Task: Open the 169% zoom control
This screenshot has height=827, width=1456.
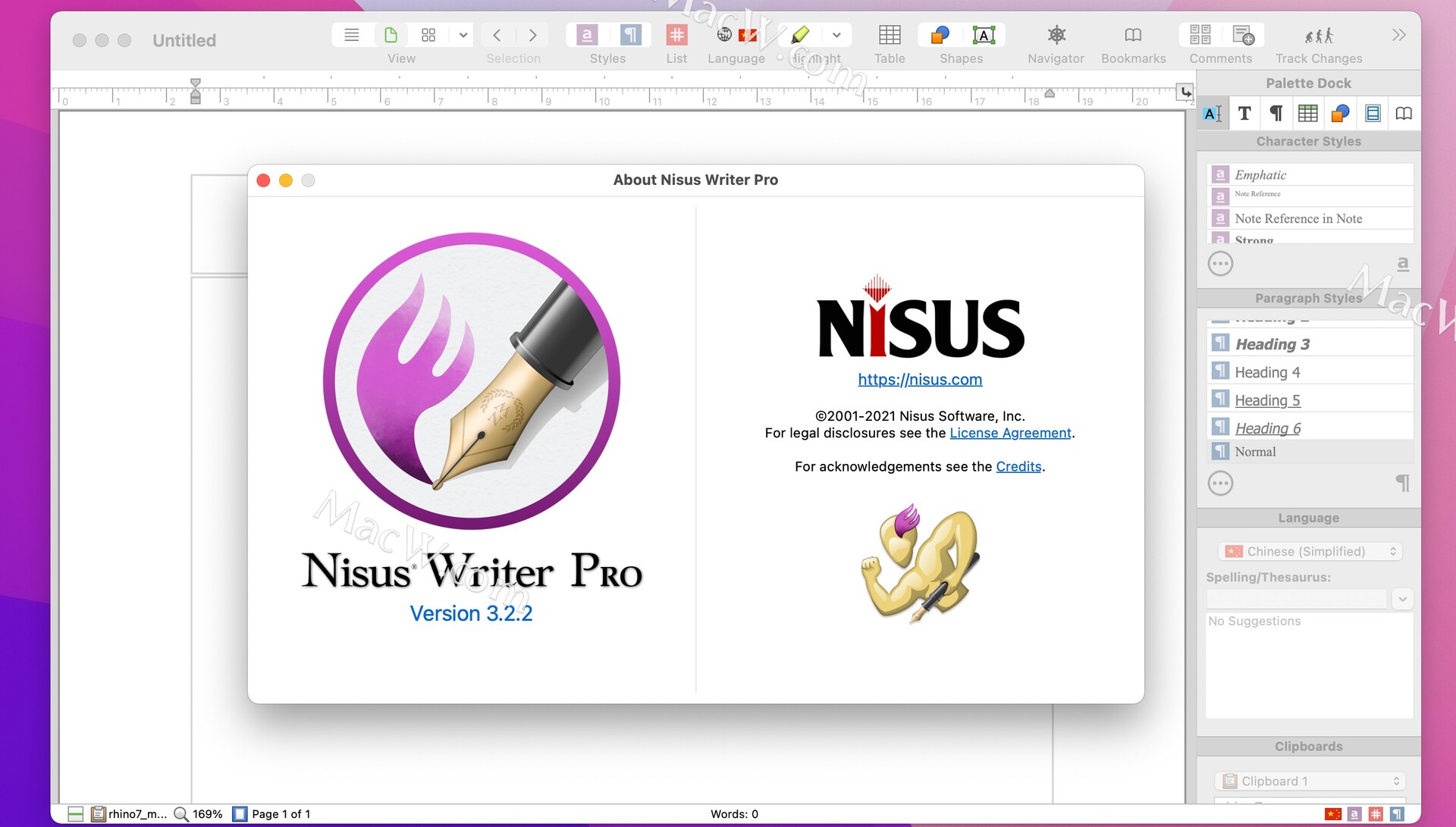Action: click(198, 814)
